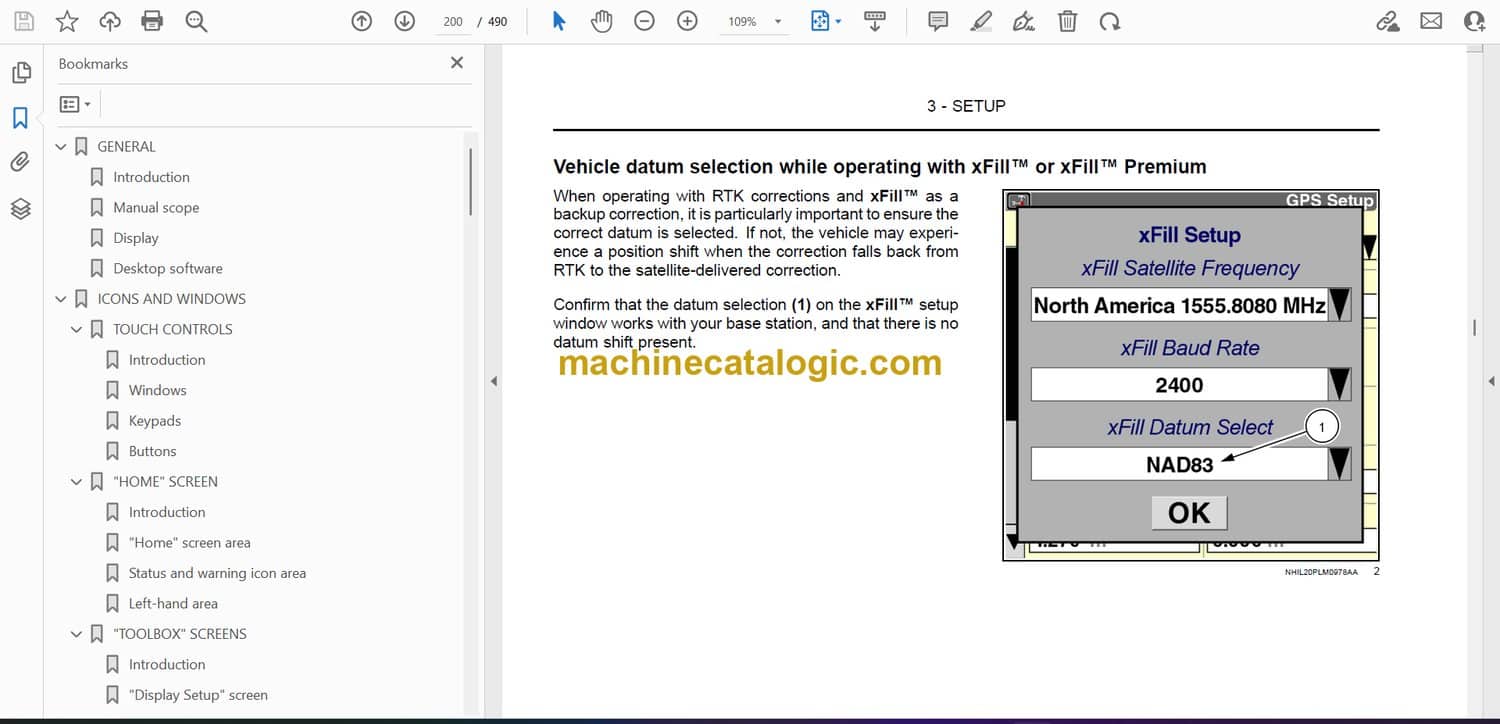This screenshot has height=724, width=1500.
Task: Close the Bookmarks panel
Action: coord(457,63)
